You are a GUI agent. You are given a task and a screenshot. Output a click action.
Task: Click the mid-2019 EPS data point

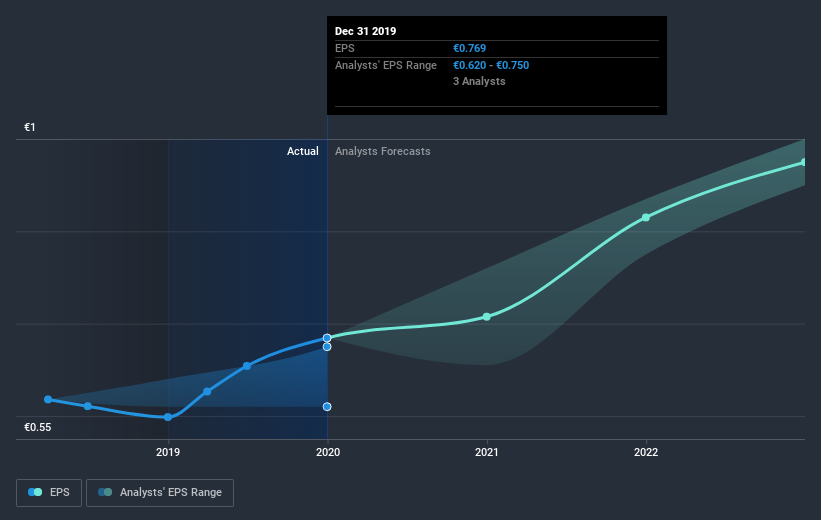point(247,366)
